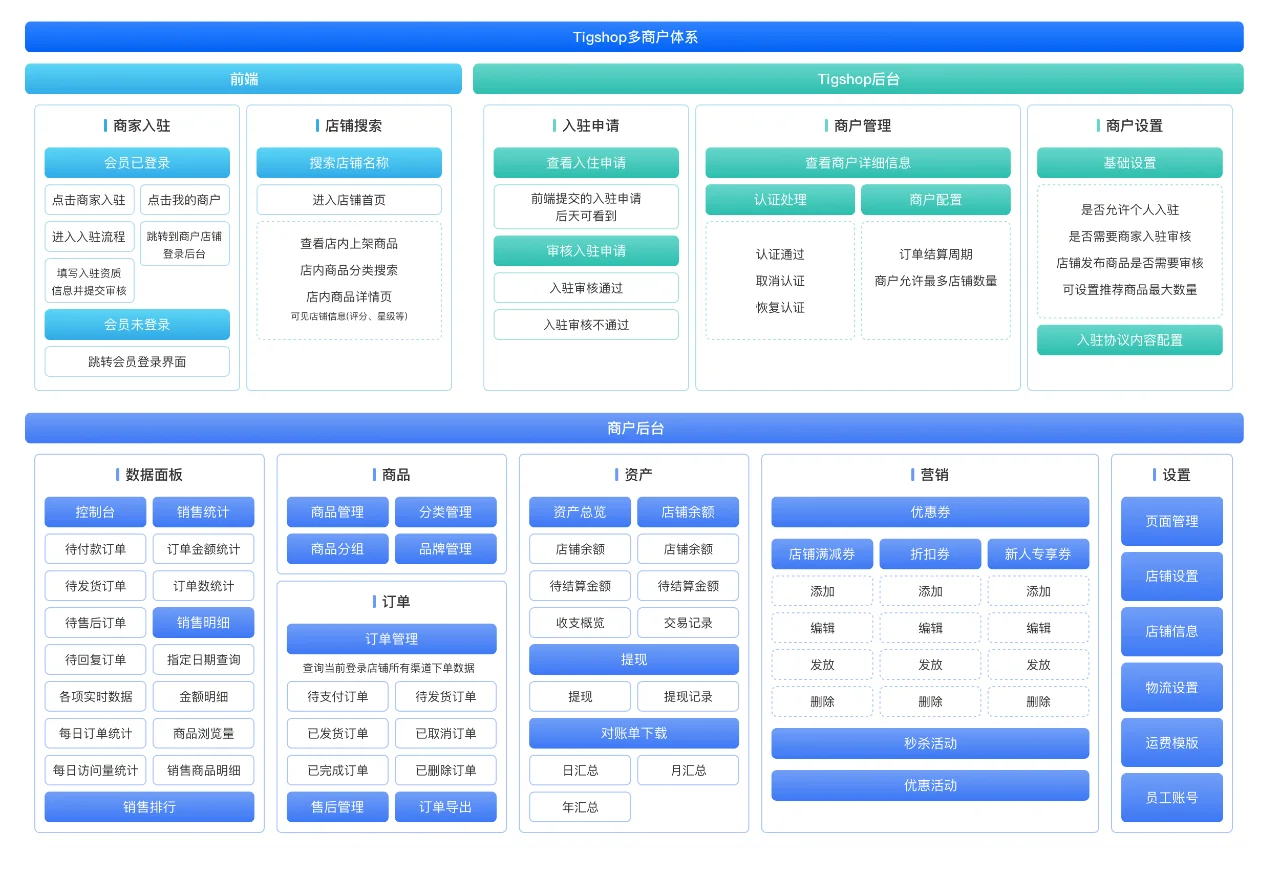
Task: Click 对账单下载 in the assets column
Action: (634, 733)
